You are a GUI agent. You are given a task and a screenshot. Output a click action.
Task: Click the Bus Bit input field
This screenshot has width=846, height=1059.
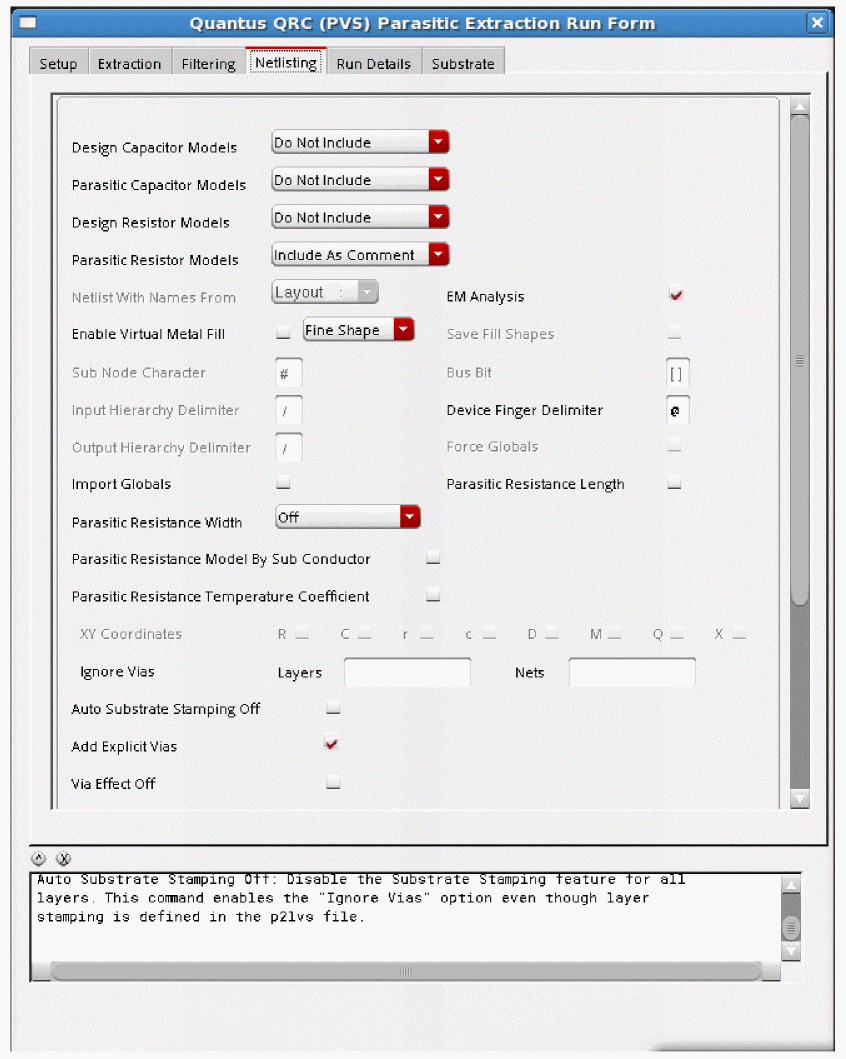678,373
